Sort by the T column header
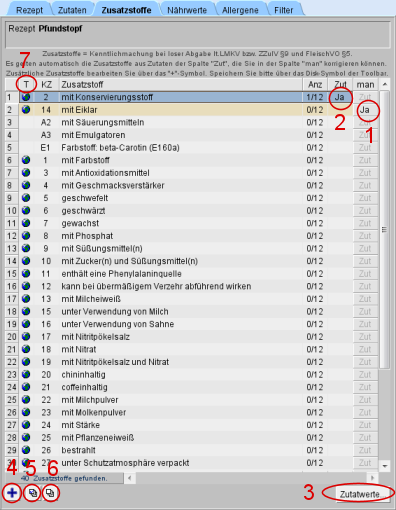 pyautogui.click(x=26, y=85)
